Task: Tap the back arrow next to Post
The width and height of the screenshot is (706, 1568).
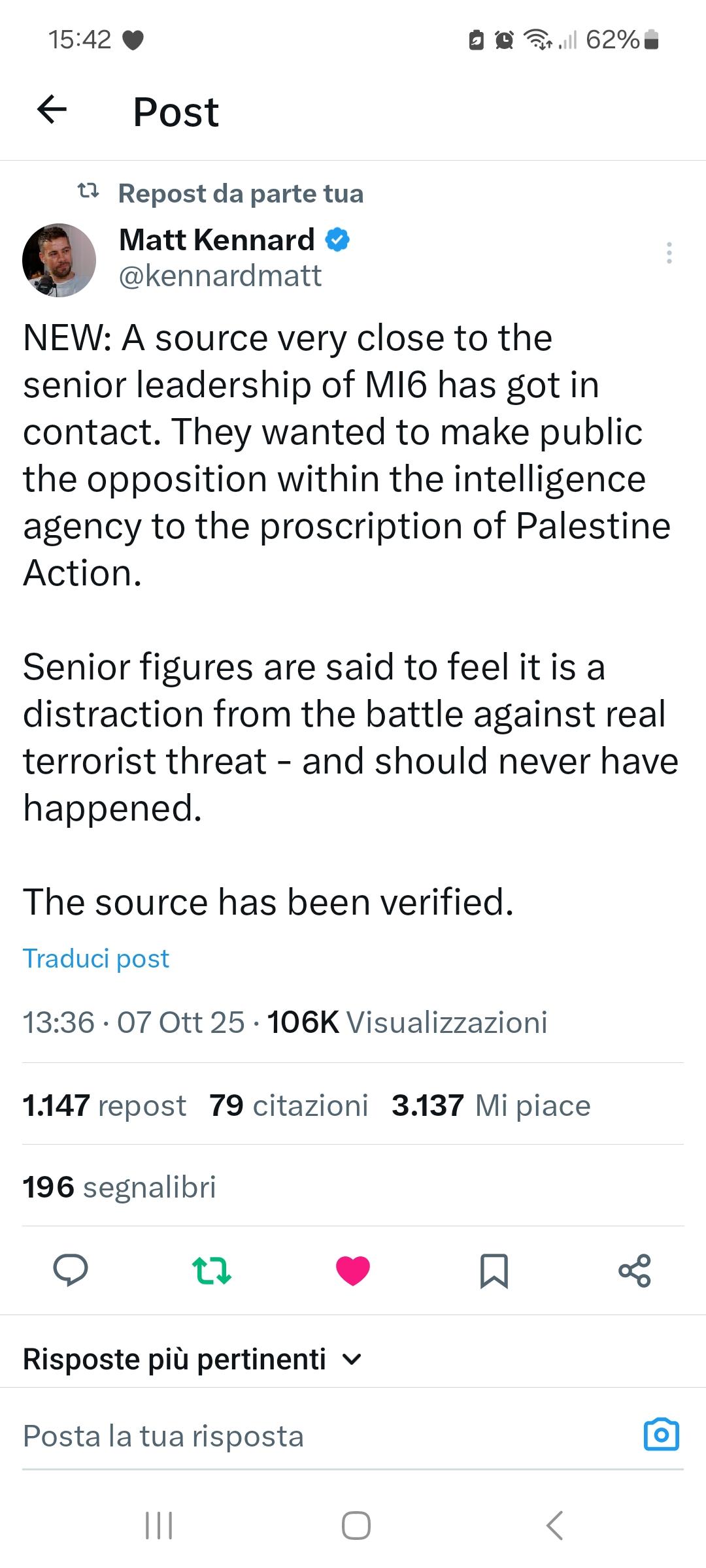Action: (x=52, y=109)
